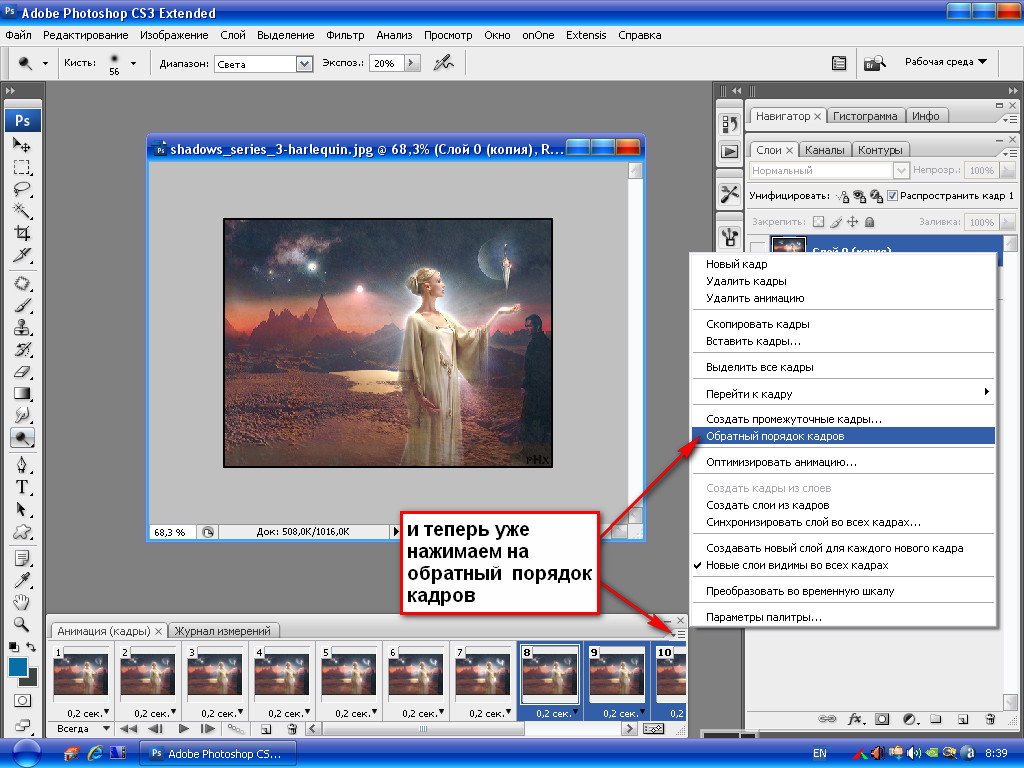Viewport: 1024px width, 768px height.
Task: Toggle lock image pixels in Layers
Action: coord(836,222)
